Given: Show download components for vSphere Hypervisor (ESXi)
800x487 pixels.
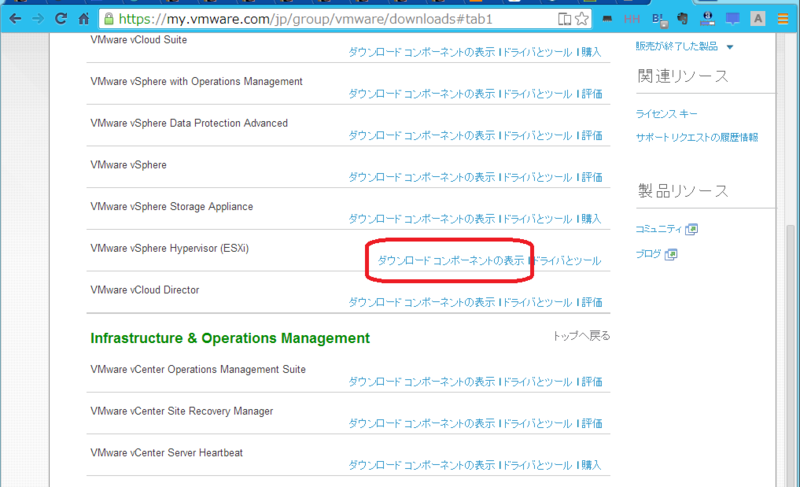Looking at the screenshot, I should [451, 261].
